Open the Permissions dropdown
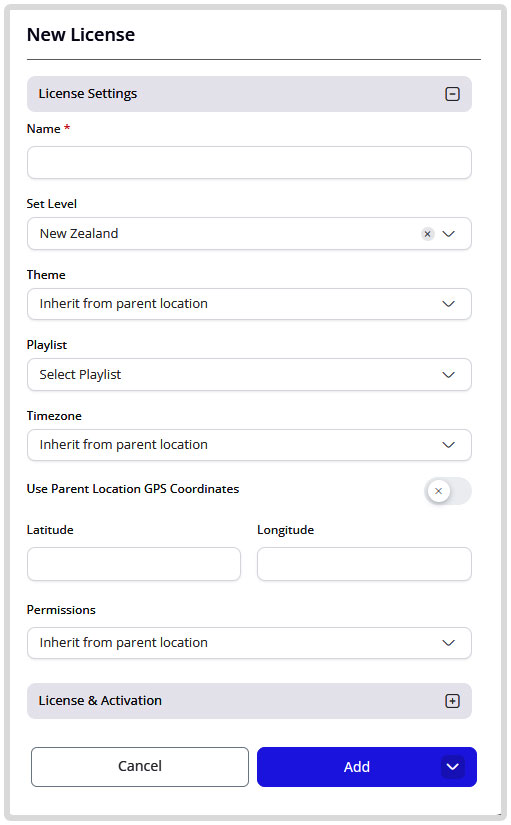 pyautogui.click(x=249, y=642)
